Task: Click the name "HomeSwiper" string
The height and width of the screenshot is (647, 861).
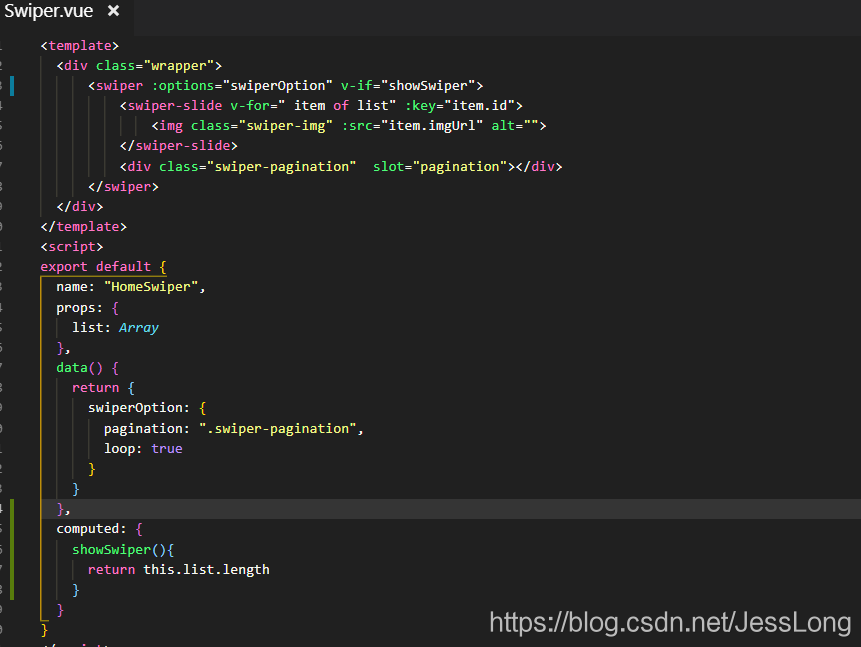Action: [151, 287]
